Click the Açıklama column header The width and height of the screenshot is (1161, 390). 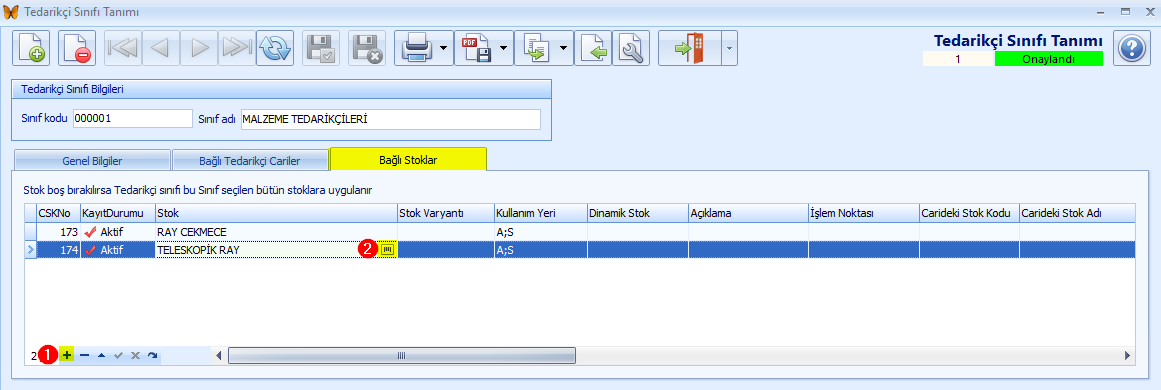pyautogui.click(x=748, y=213)
